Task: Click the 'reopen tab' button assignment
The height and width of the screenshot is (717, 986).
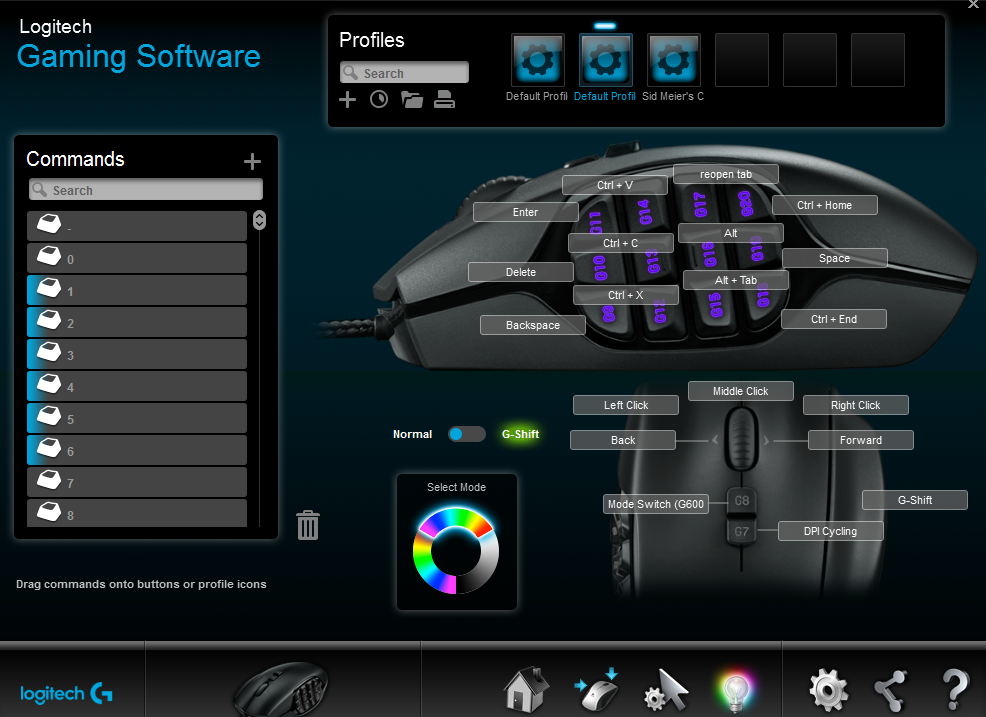Action: coord(726,174)
